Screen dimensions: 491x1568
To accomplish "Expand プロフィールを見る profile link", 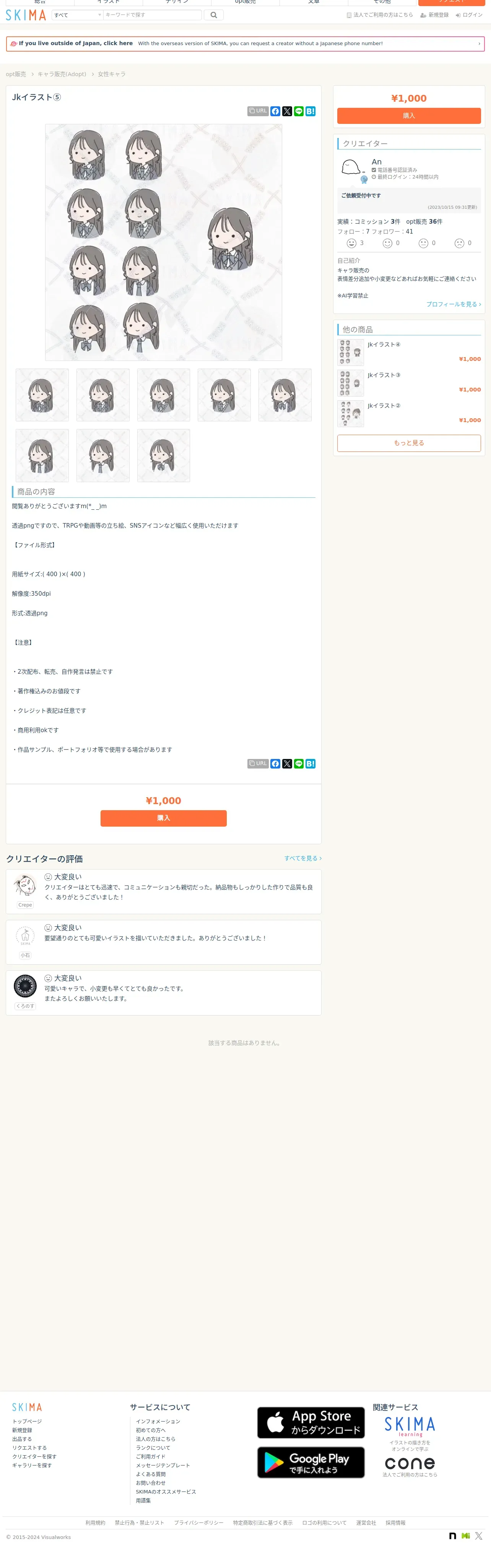I will point(453,304).
